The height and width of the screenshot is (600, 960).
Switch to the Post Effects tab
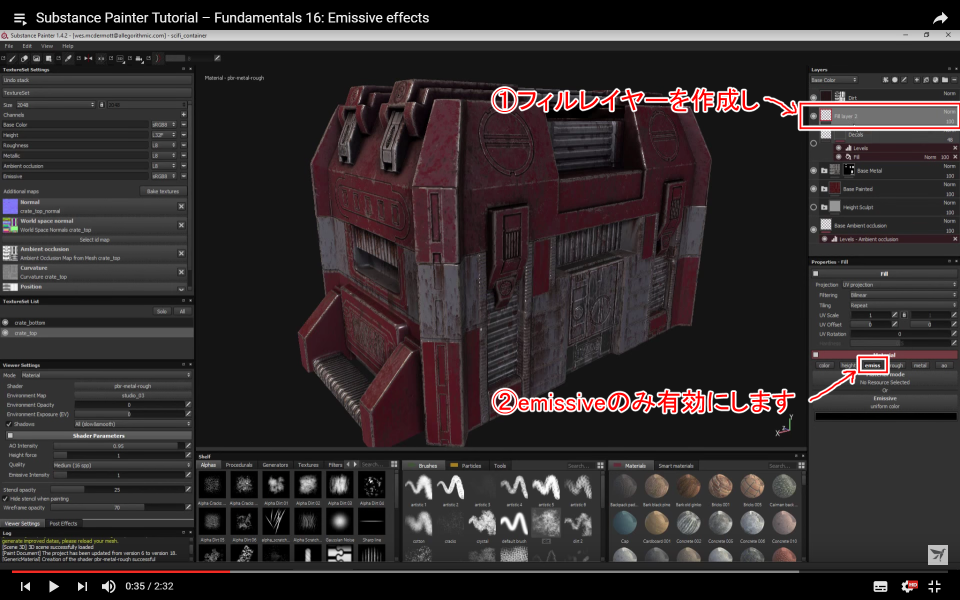coord(63,523)
